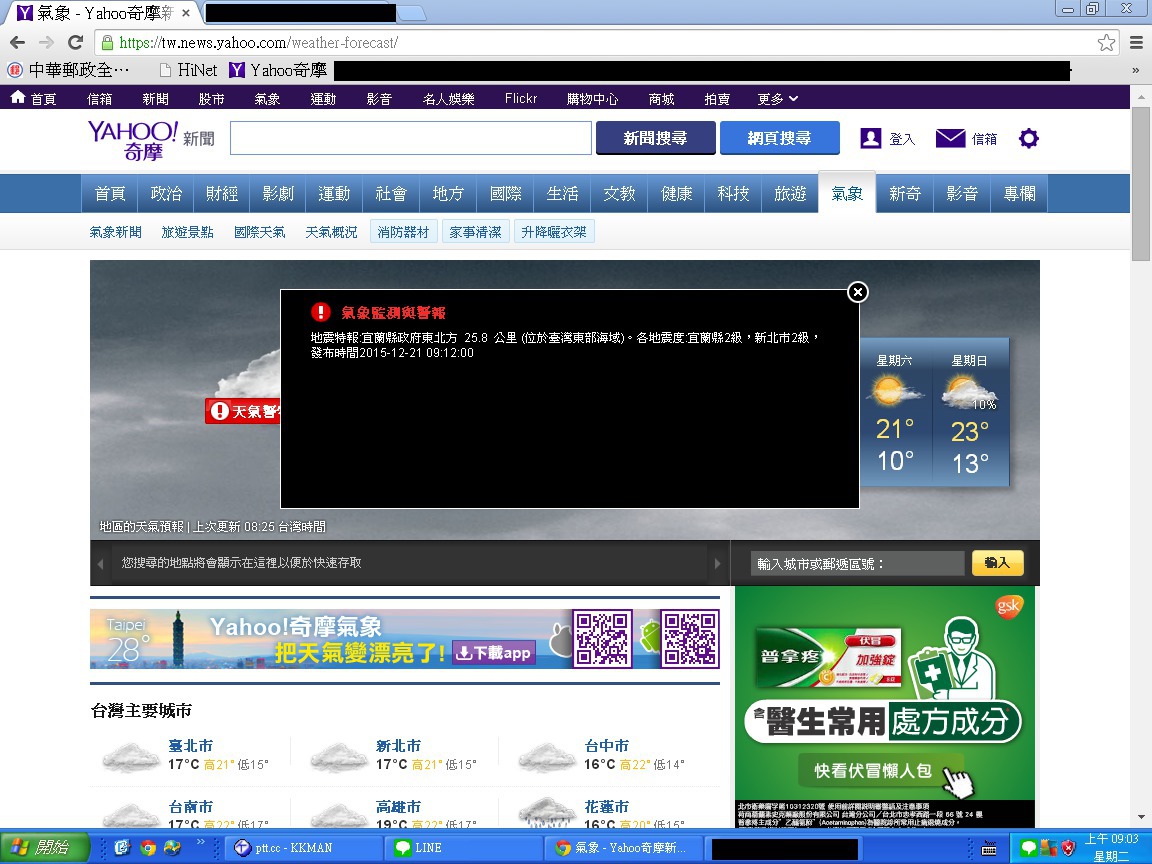The width and height of the screenshot is (1152, 864).
Task: Click the red 天氣警報 alert badge
Action: (x=242, y=411)
